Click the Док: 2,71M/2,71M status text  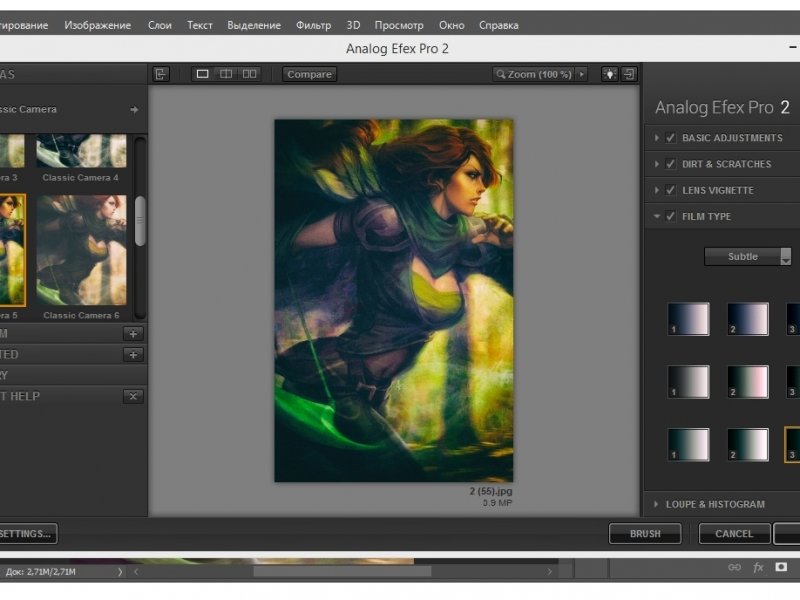[x=41, y=572]
